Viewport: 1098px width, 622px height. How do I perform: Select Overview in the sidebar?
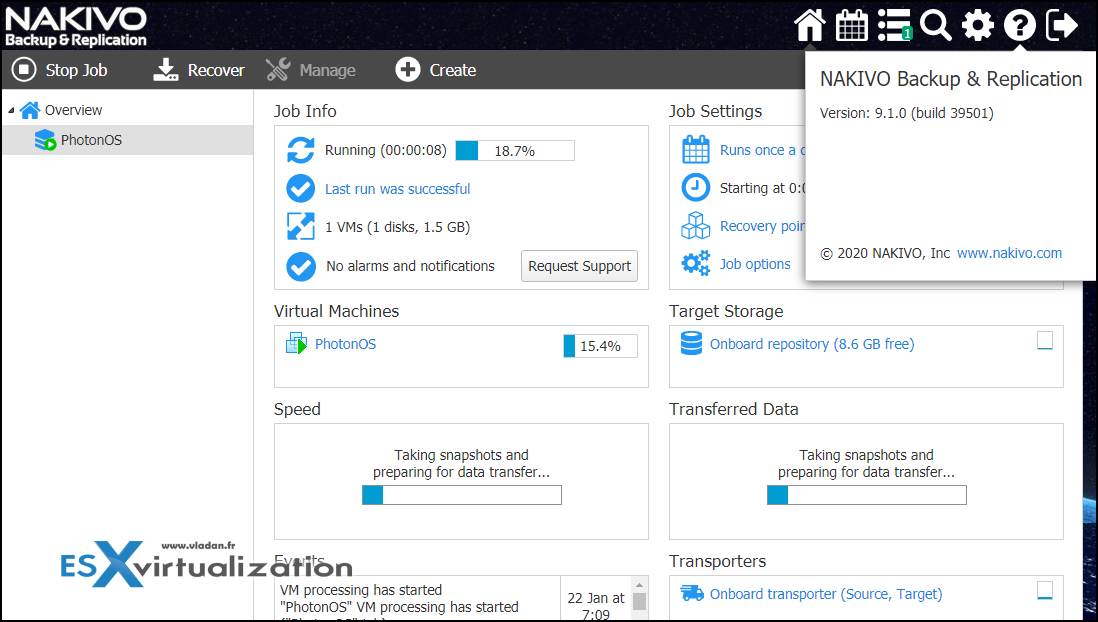tap(73, 110)
